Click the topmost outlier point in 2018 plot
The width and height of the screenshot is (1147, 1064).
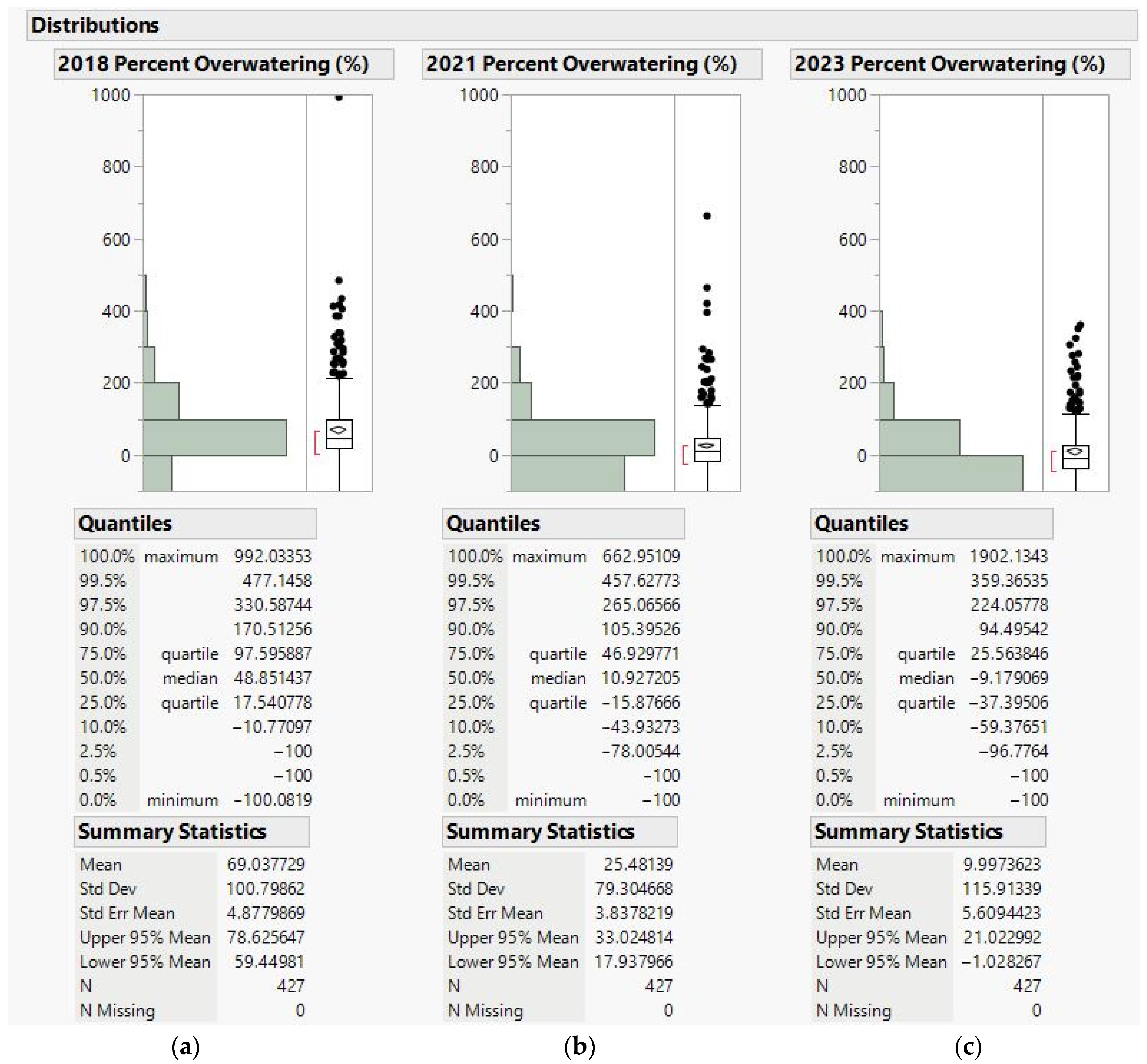tap(339, 97)
